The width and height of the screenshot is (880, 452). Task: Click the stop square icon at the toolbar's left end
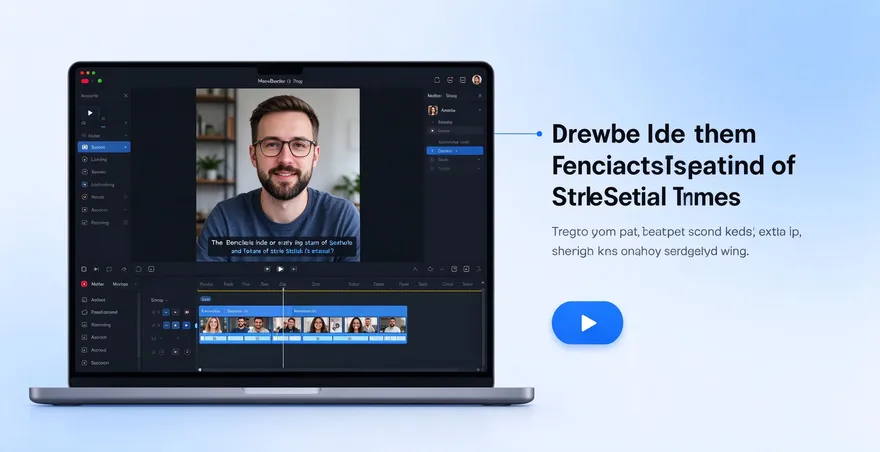(x=84, y=270)
